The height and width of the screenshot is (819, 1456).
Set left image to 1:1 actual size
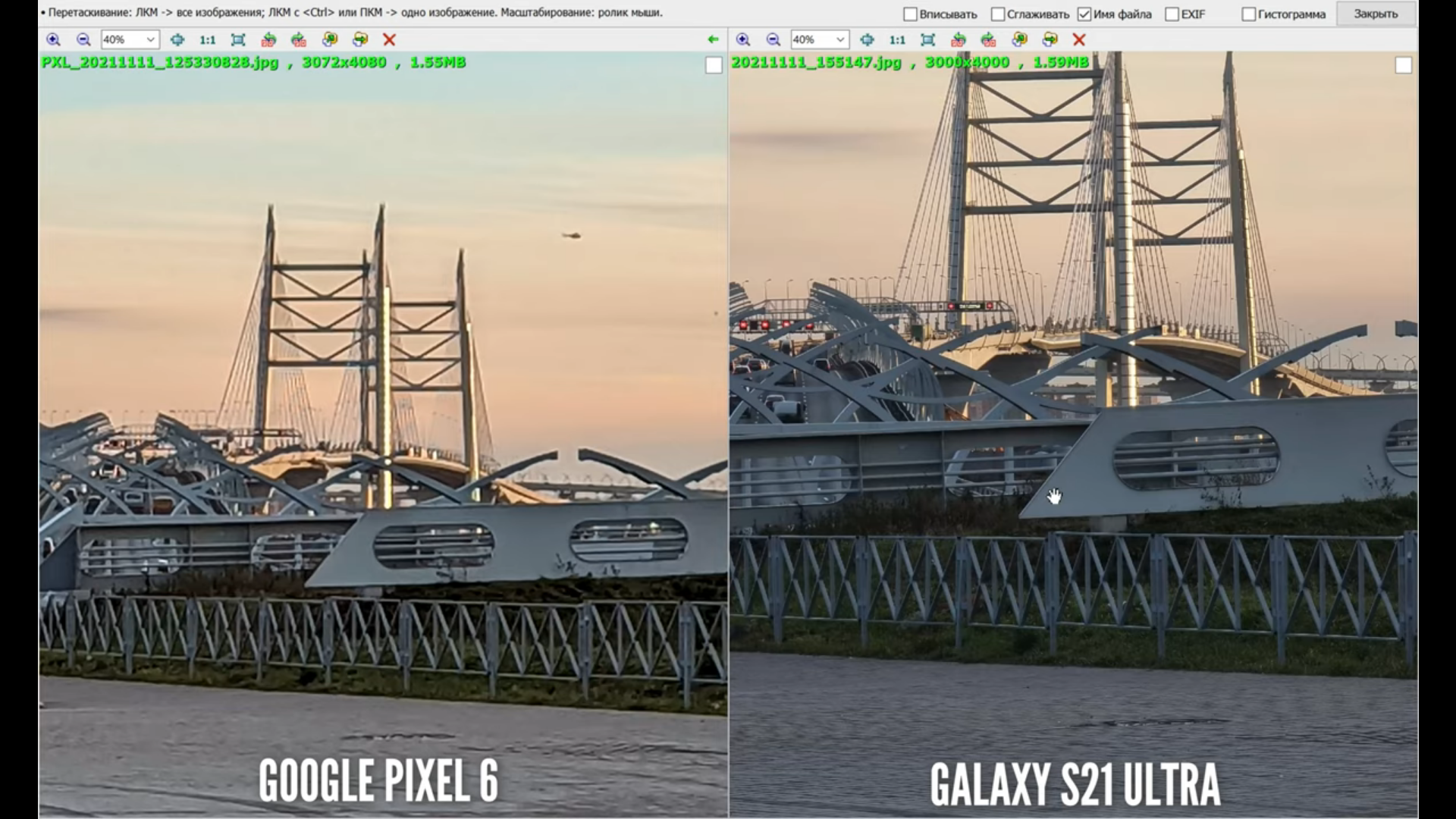(207, 39)
